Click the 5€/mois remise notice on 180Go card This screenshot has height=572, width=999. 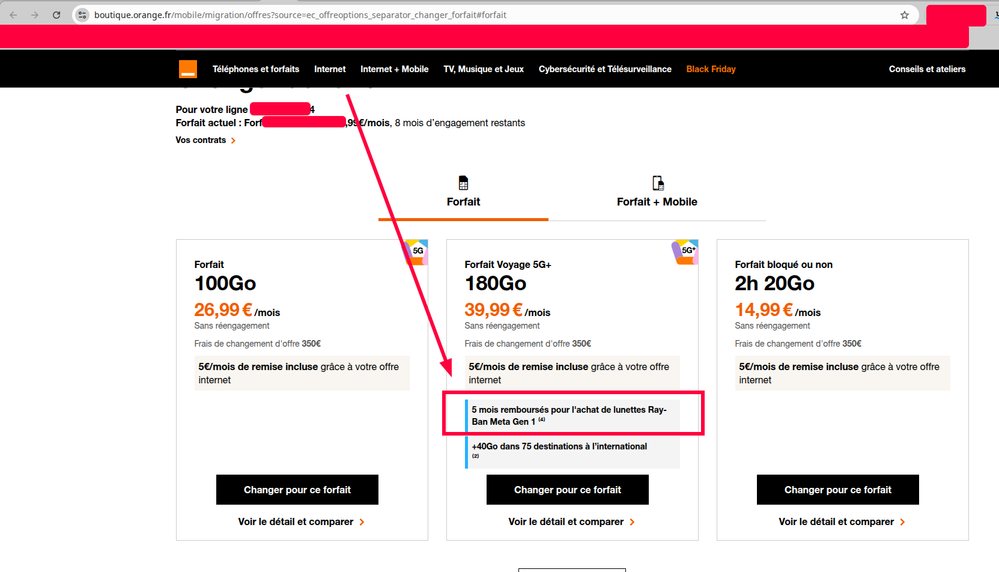[x=572, y=373]
